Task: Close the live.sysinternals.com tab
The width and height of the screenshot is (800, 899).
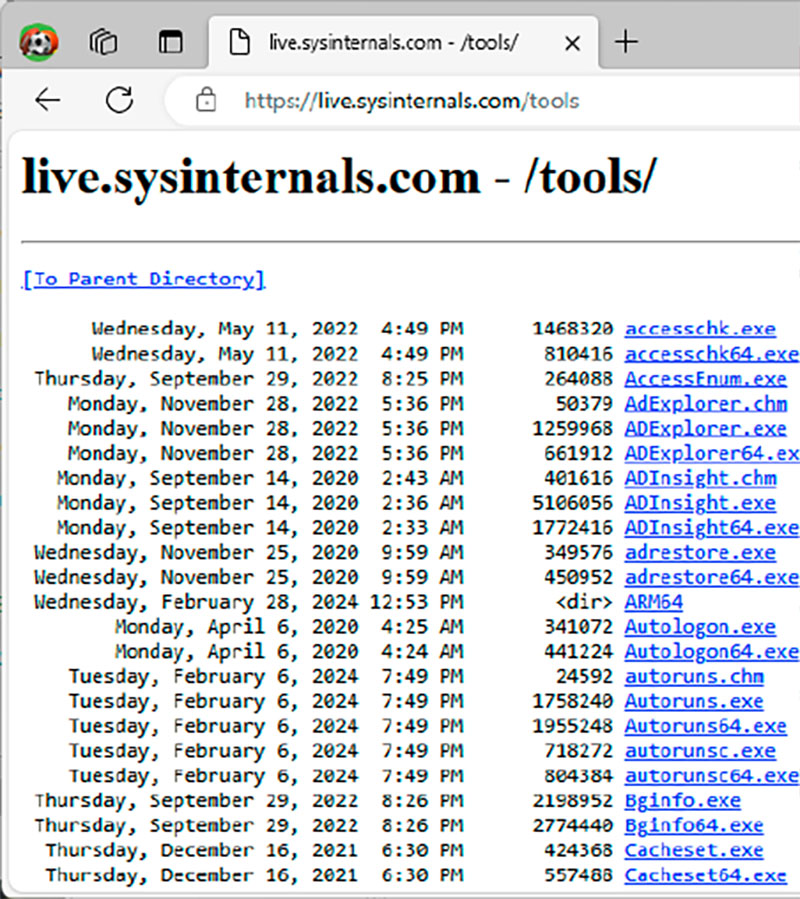Action: pos(572,43)
